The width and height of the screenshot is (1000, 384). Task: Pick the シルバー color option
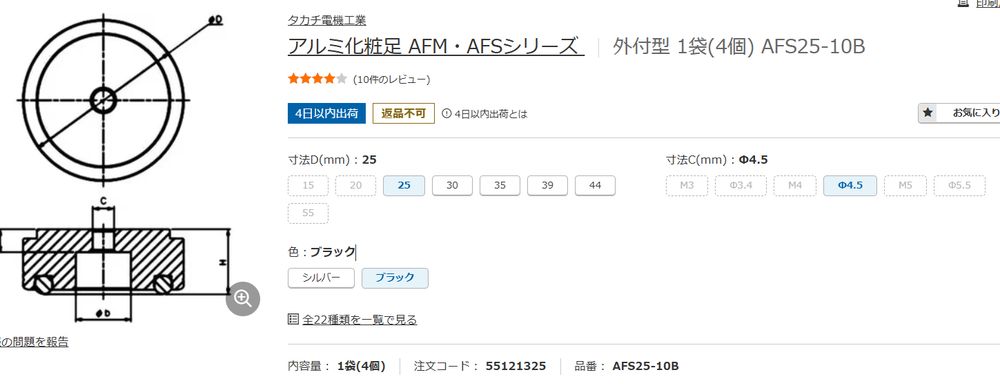tap(321, 278)
